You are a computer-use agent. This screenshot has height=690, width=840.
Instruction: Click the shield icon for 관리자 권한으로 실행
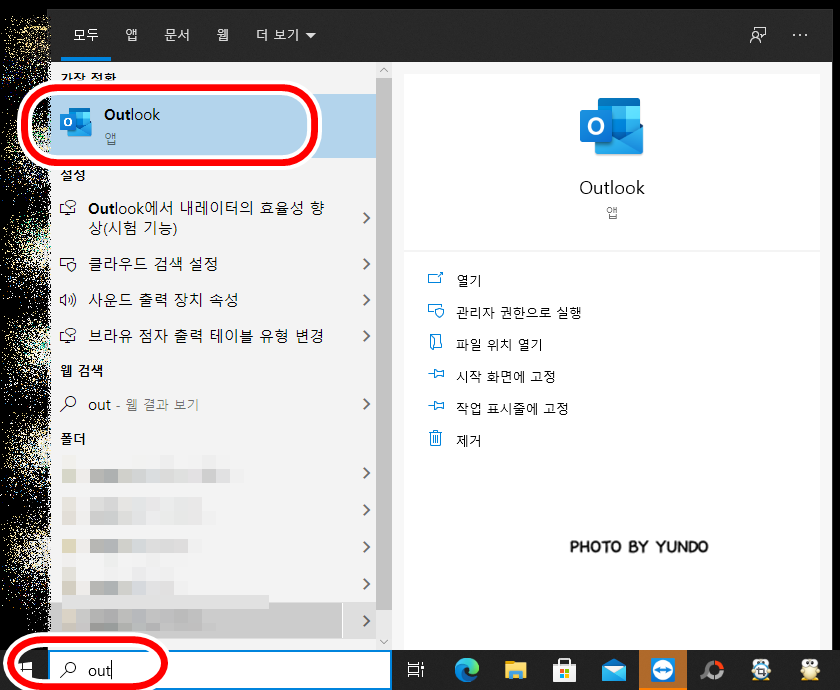(x=436, y=311)
